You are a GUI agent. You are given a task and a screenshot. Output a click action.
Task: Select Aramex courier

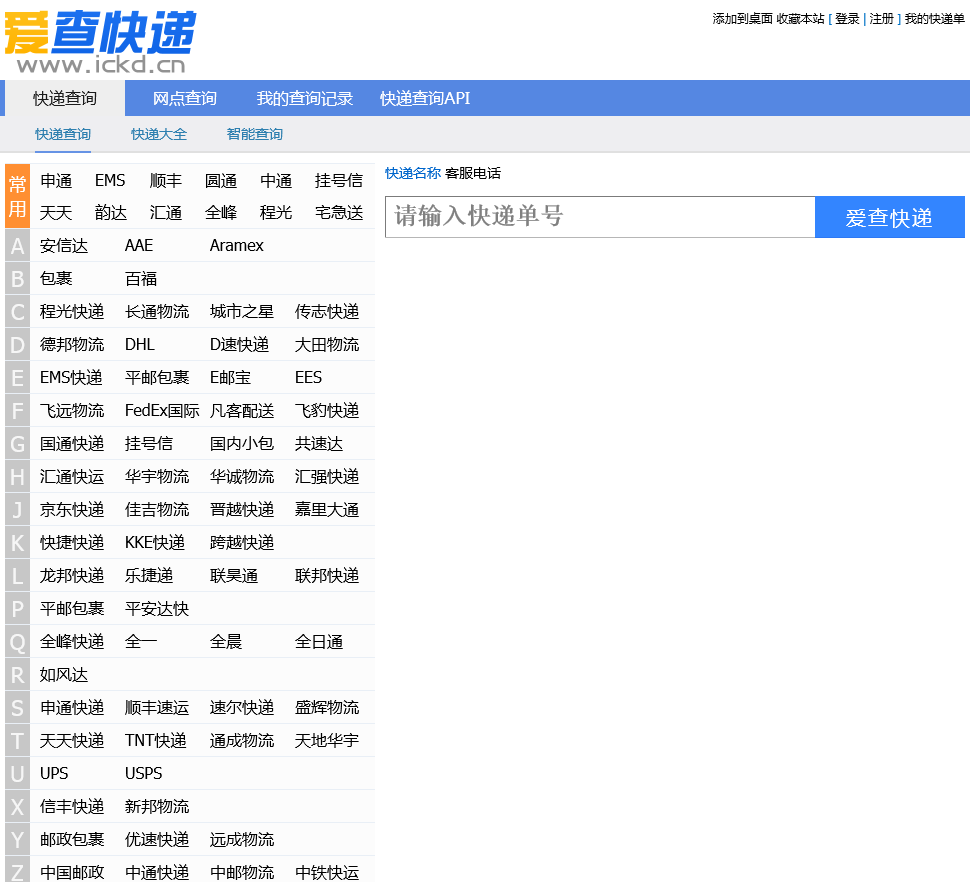coord(237,246)
